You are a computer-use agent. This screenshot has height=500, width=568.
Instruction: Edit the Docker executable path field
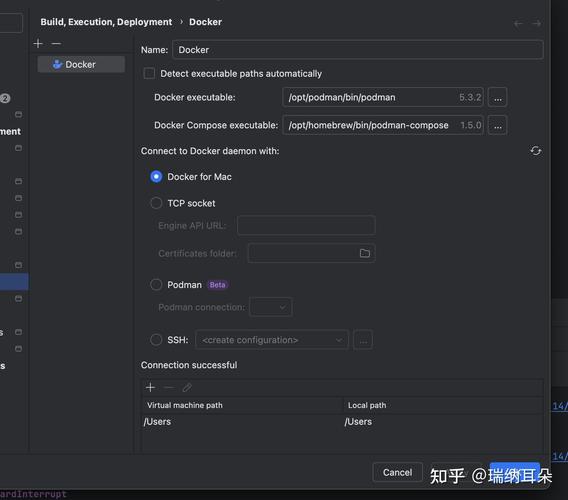(x=383, y=97)
